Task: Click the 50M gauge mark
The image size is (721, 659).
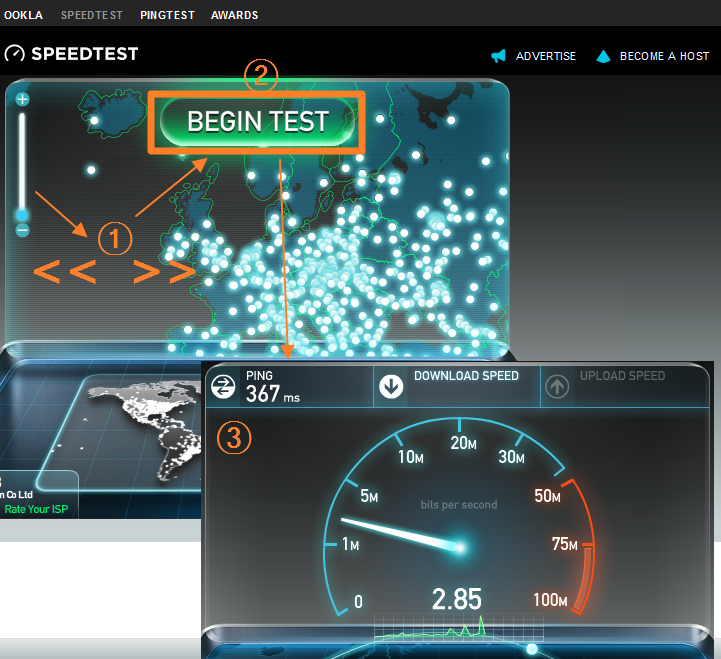Action: pyautogui.click(x=547, y=496)
